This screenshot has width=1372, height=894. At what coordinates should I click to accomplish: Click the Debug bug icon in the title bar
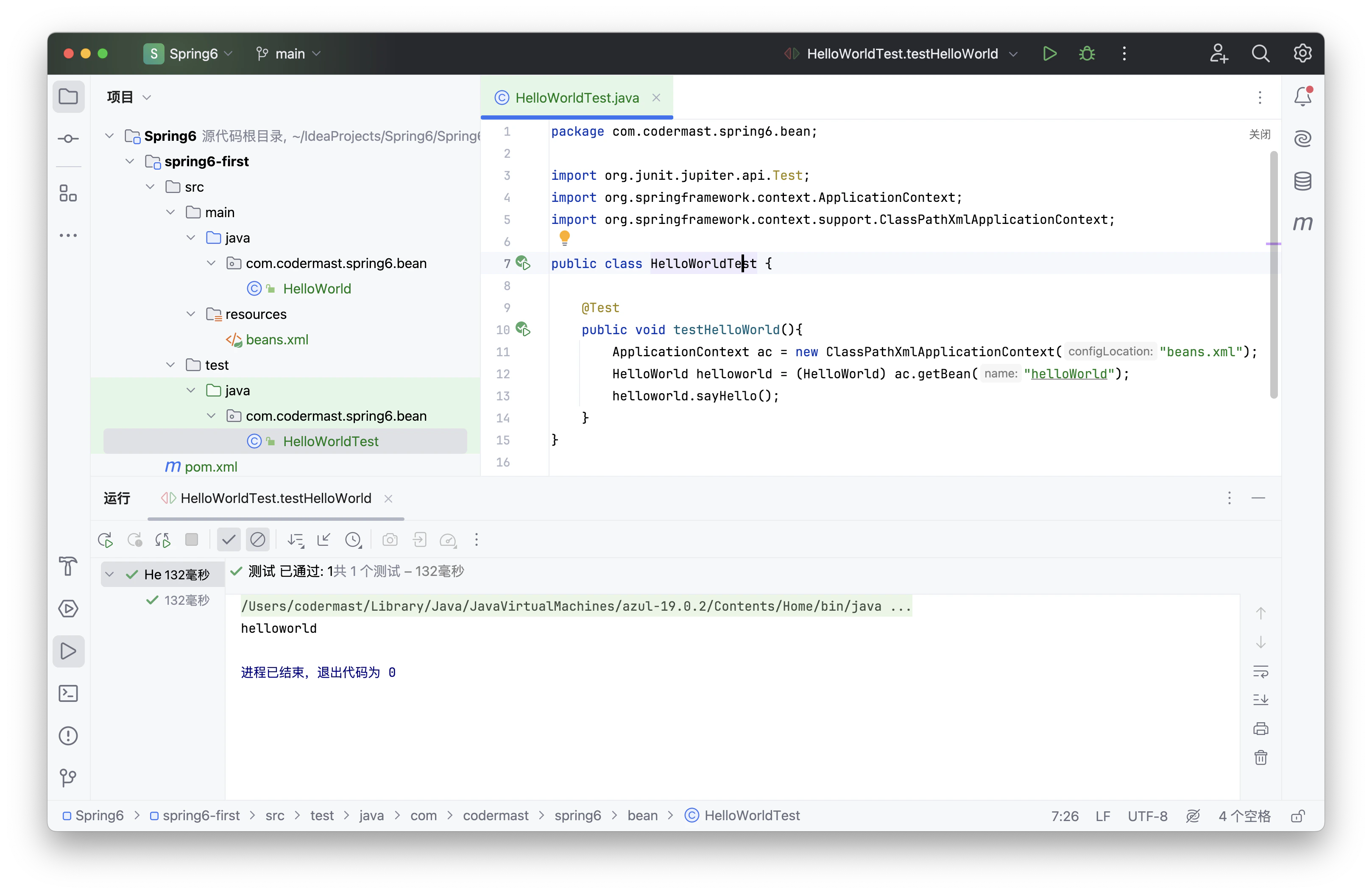pyautogui.click(x=1087, y=53)
